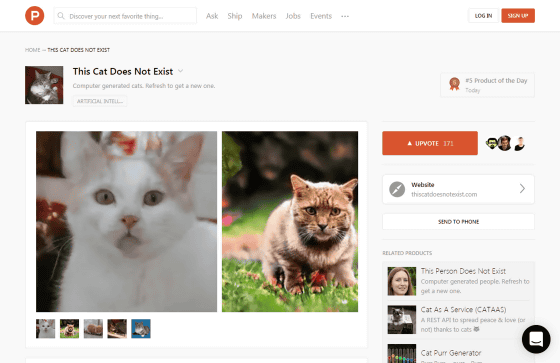Open This Person Does Not Exist product

tap(463, 271)
